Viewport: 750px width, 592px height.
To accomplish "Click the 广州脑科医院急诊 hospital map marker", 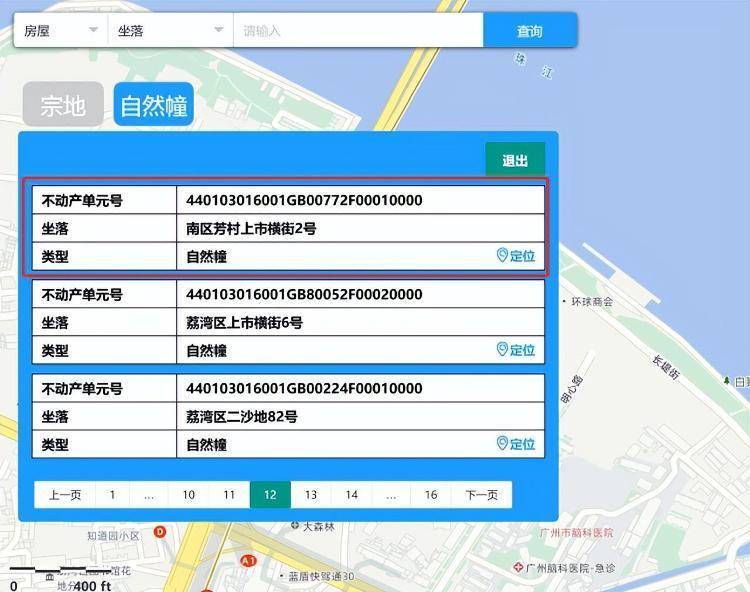I will (518, 568).
